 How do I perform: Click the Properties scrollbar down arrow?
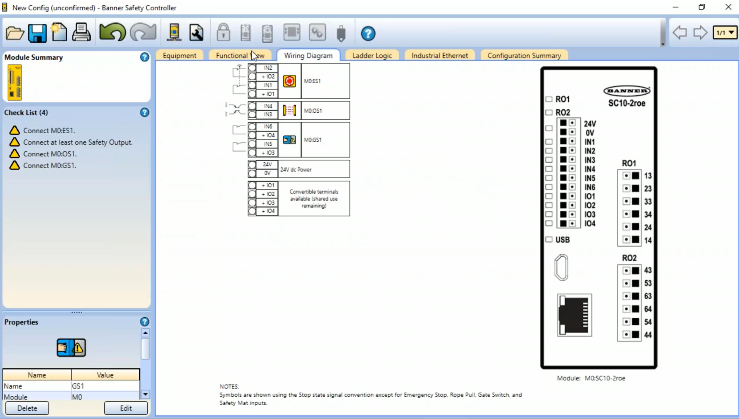point(145,394)
